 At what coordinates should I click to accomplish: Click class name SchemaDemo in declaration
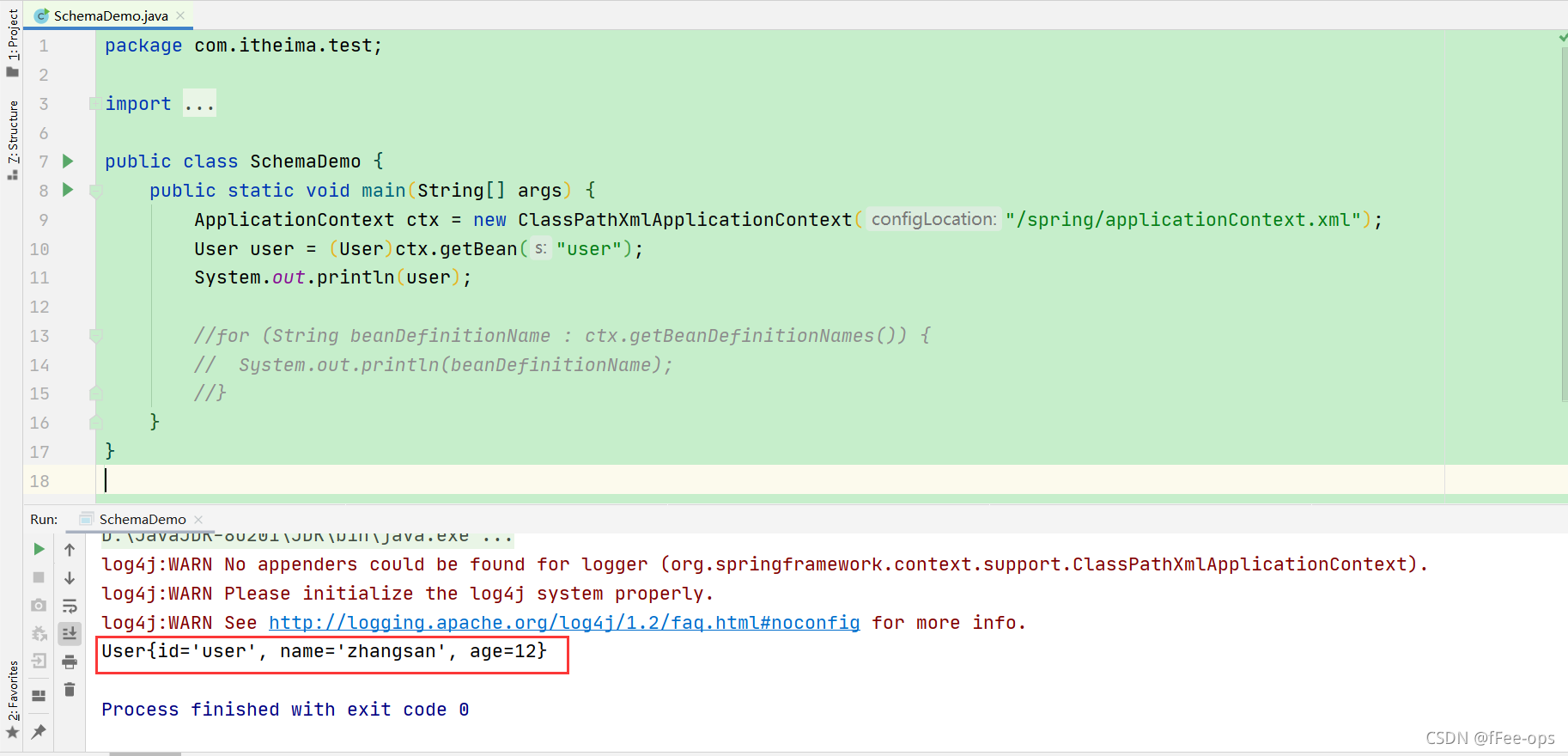306,162
